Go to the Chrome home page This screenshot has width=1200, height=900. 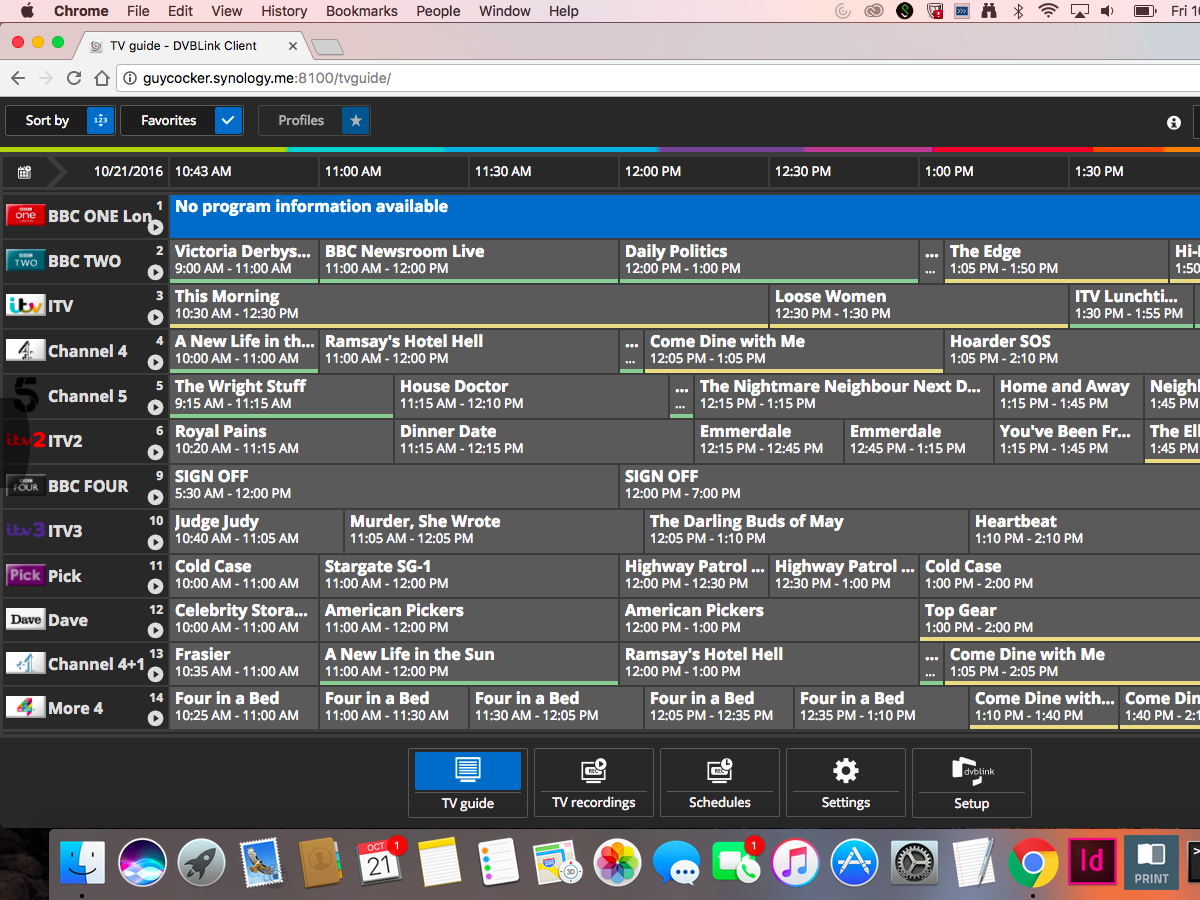(102, 78)
